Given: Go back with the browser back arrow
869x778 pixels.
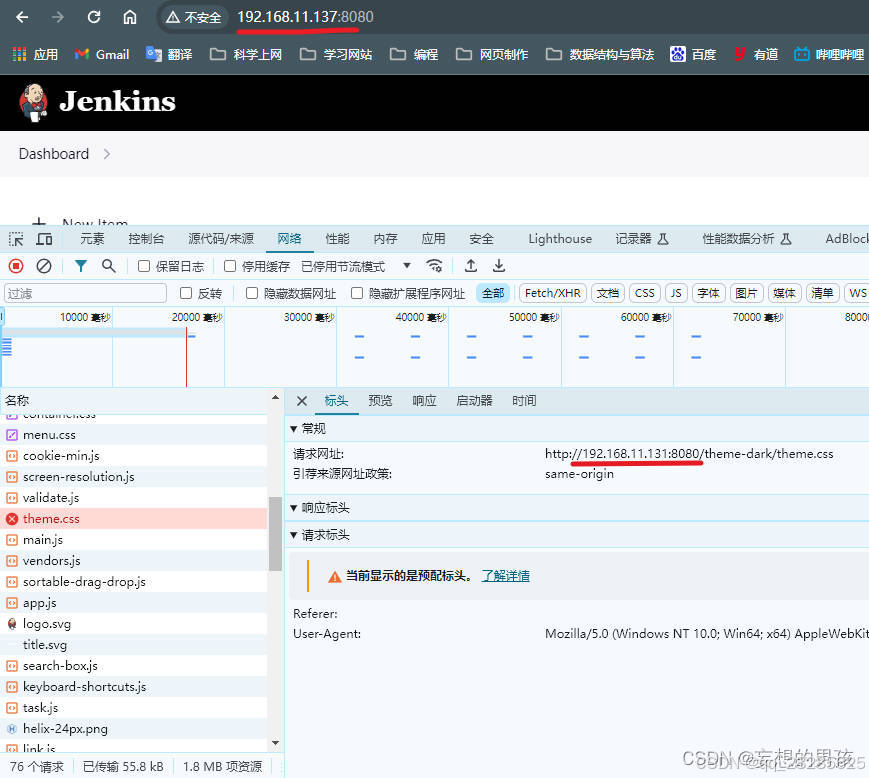Looking at the screenshot, I should click(x=22, y=17).
